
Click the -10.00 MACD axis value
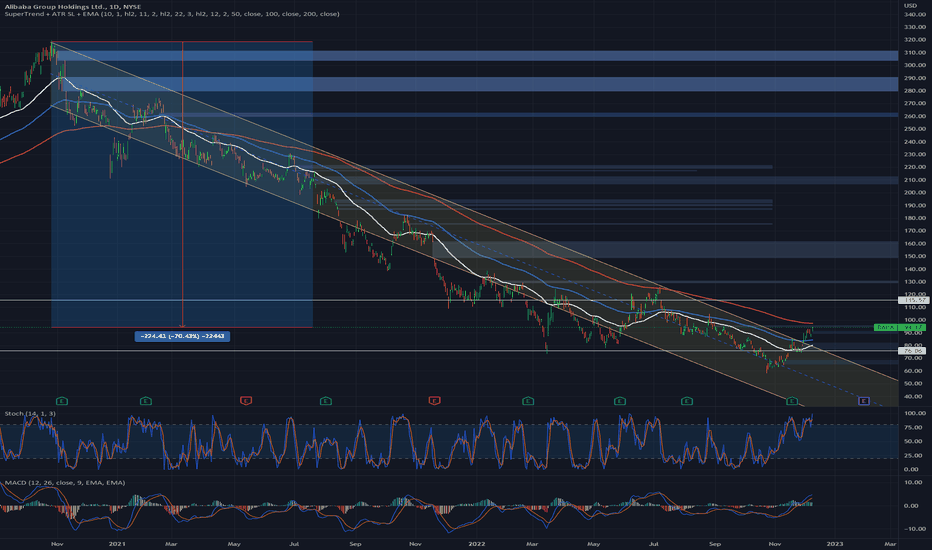(914, 529)
